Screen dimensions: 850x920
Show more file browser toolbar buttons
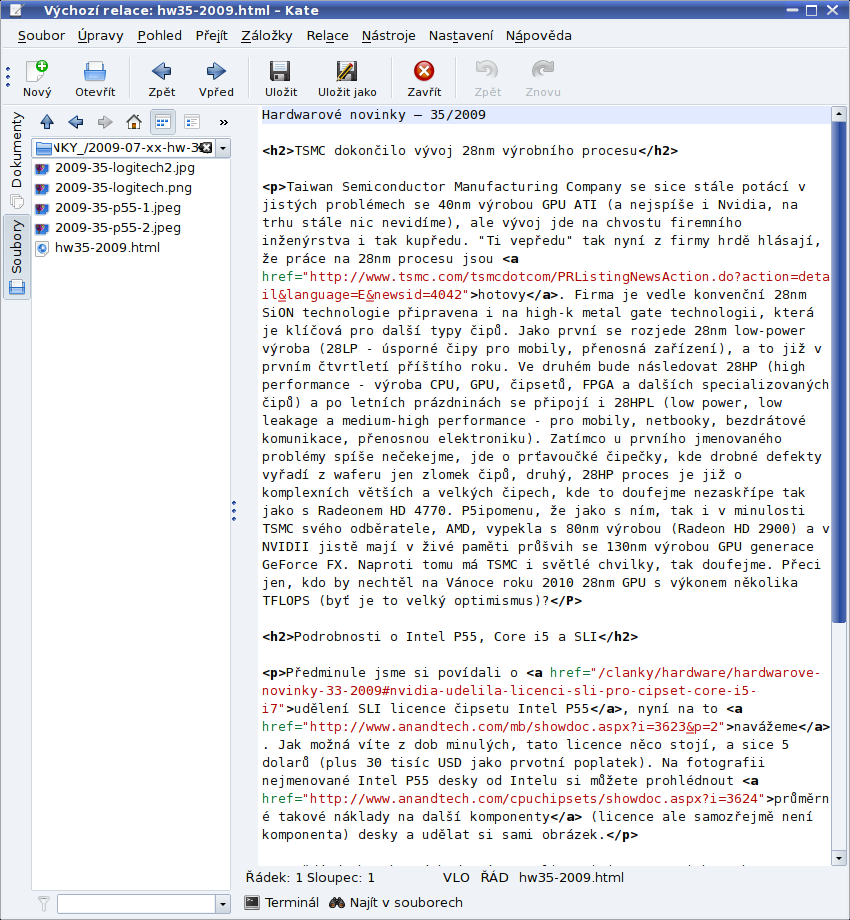click(223, 123)
